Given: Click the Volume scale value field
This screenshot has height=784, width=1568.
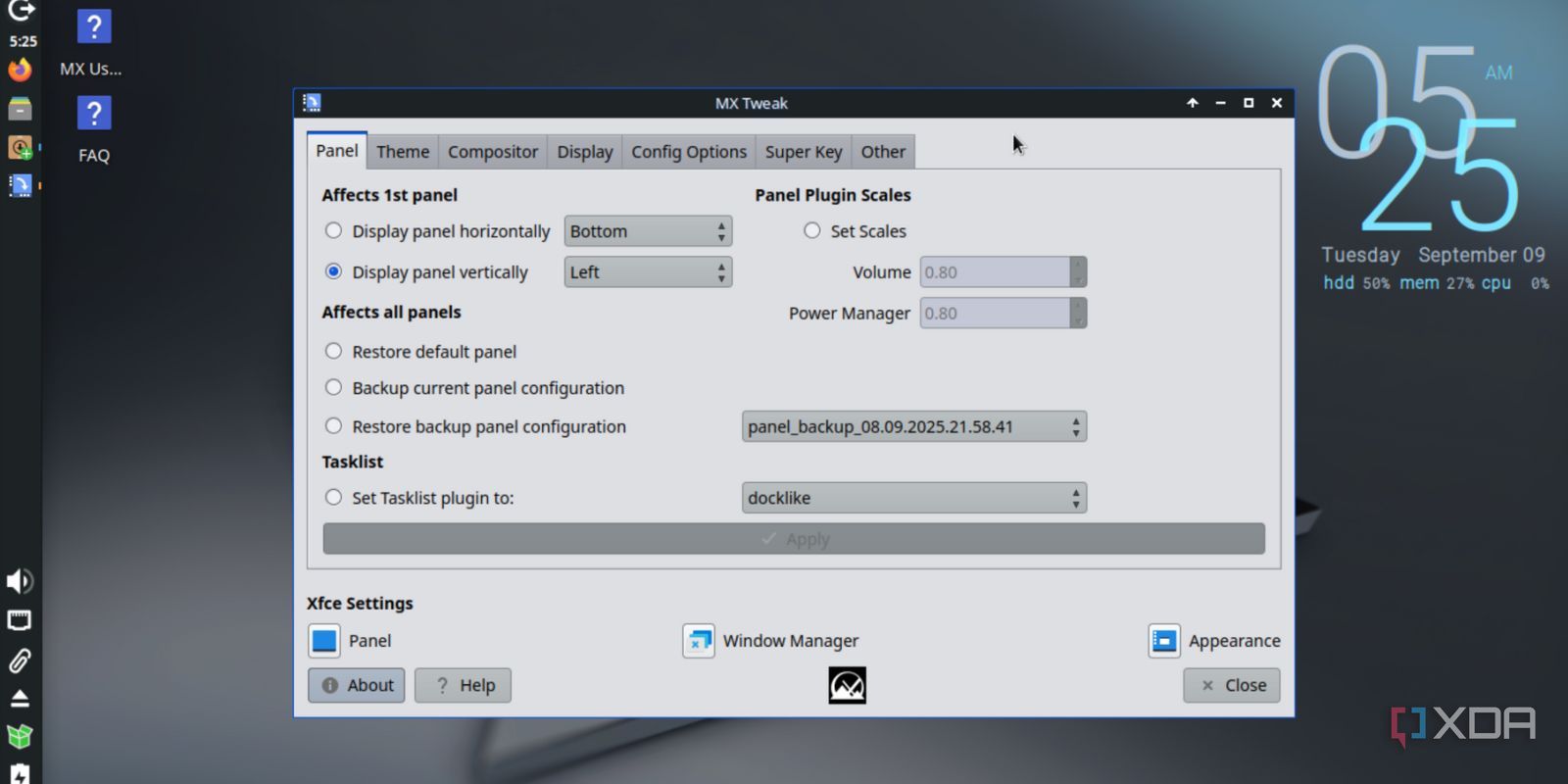Looking at the screenshot, I should click(995, 272).
